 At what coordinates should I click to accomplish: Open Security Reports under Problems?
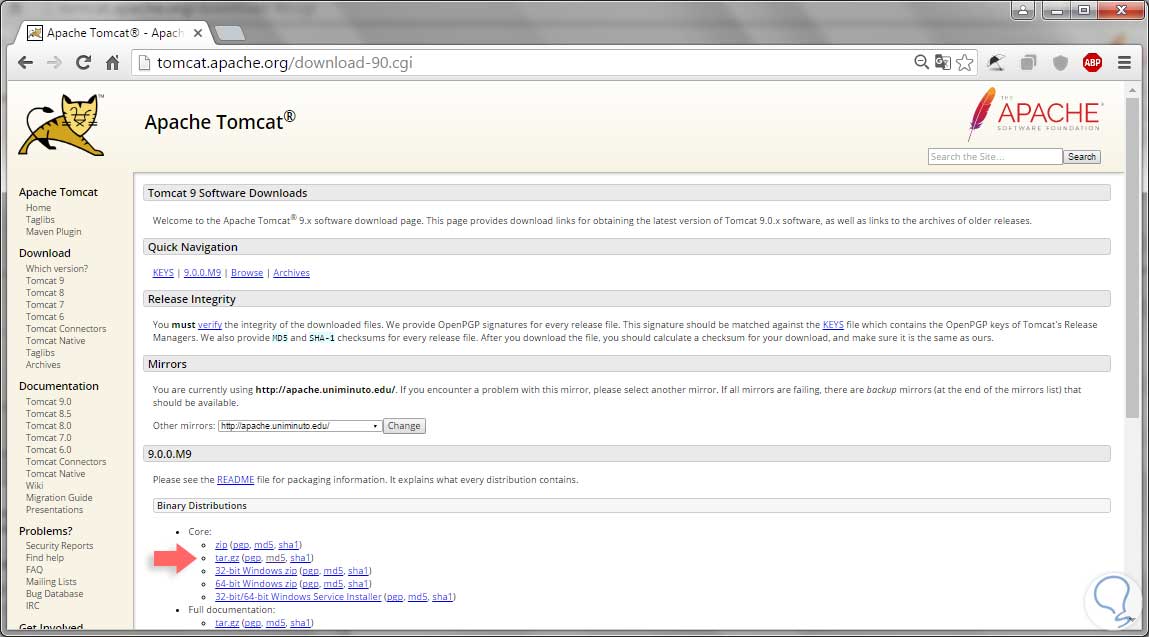pos(59,546)
